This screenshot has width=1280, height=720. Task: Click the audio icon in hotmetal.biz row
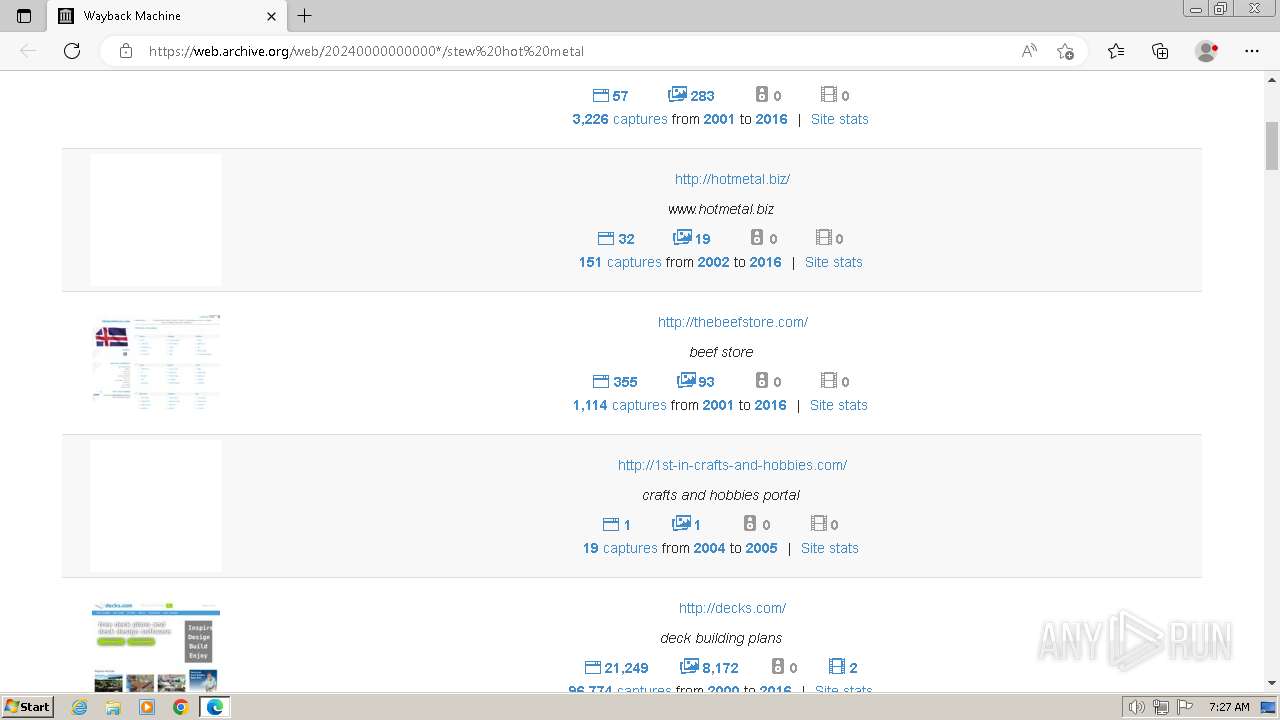tap(757, 238)
